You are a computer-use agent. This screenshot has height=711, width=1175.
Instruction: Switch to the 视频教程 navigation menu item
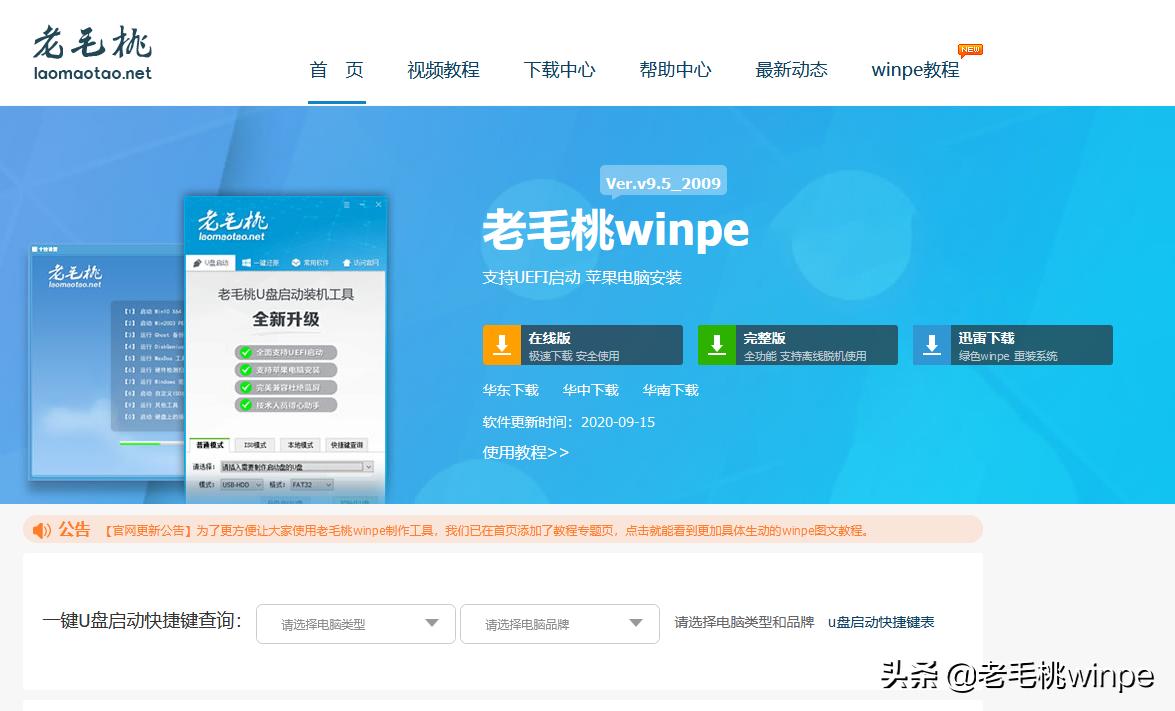tap(443, 70)
